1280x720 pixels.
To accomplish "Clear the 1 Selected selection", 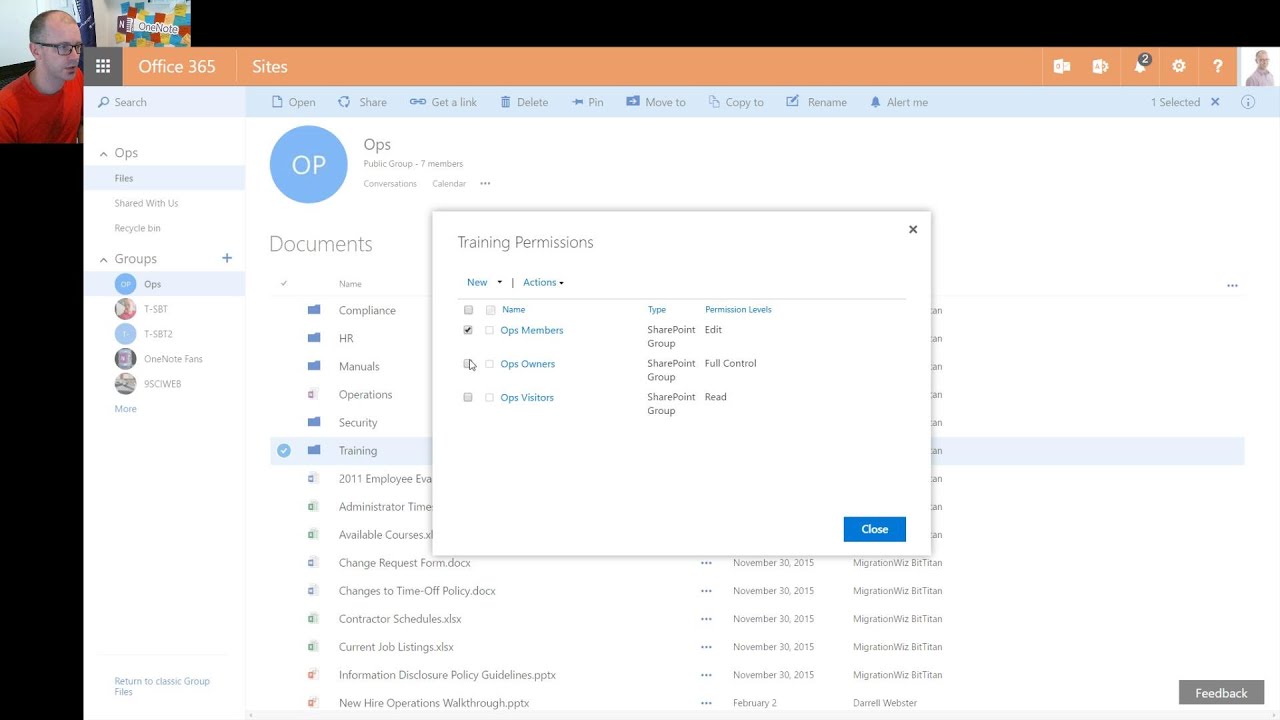I will click(x=1215, y=102).
